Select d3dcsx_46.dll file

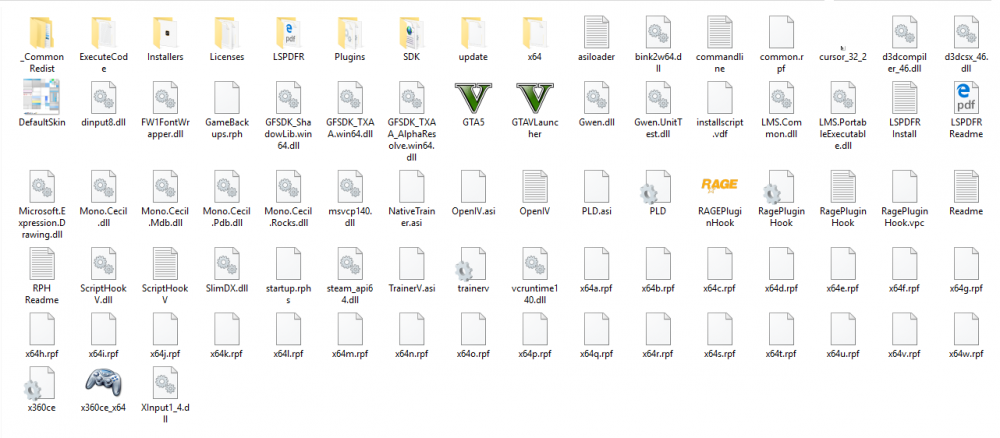pyautogui.click(x=967, y=33)
